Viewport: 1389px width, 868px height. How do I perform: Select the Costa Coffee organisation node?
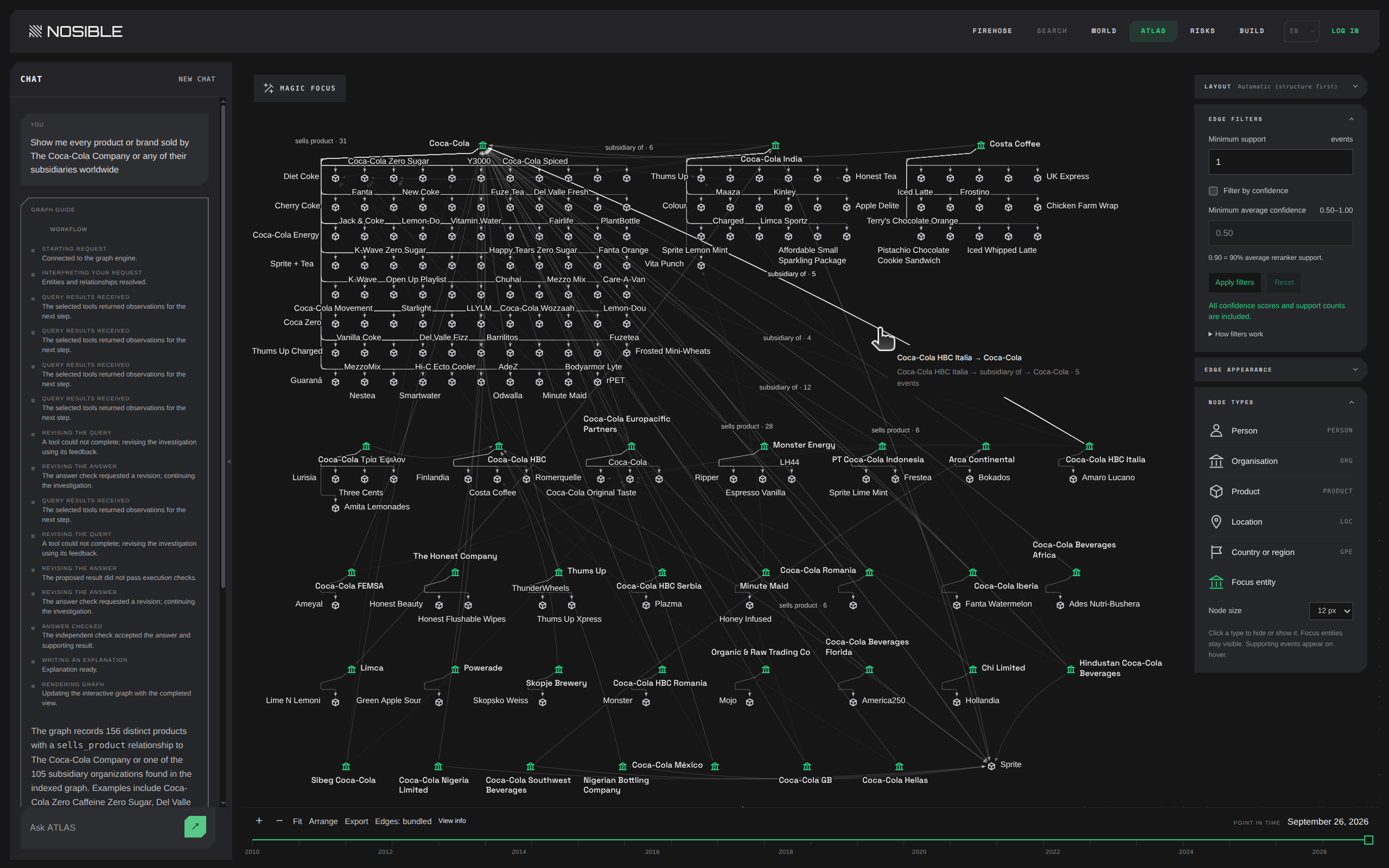tap(981, 145)
